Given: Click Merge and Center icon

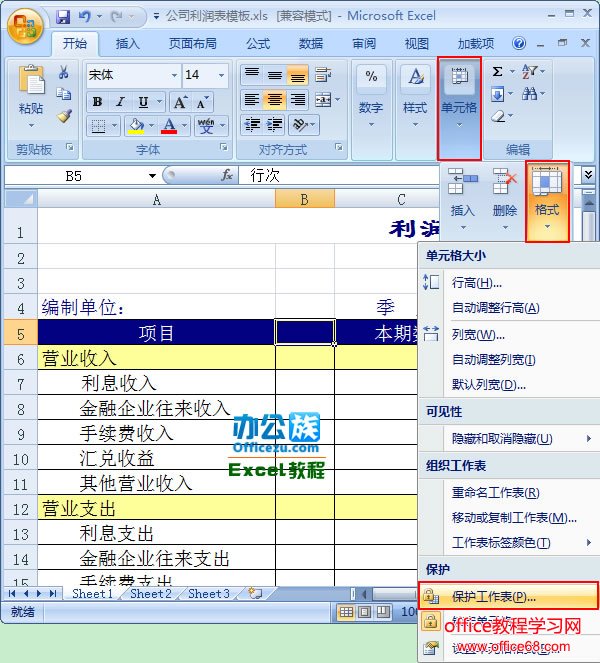Looking at the screenshot, I should (x=323, y=100).
